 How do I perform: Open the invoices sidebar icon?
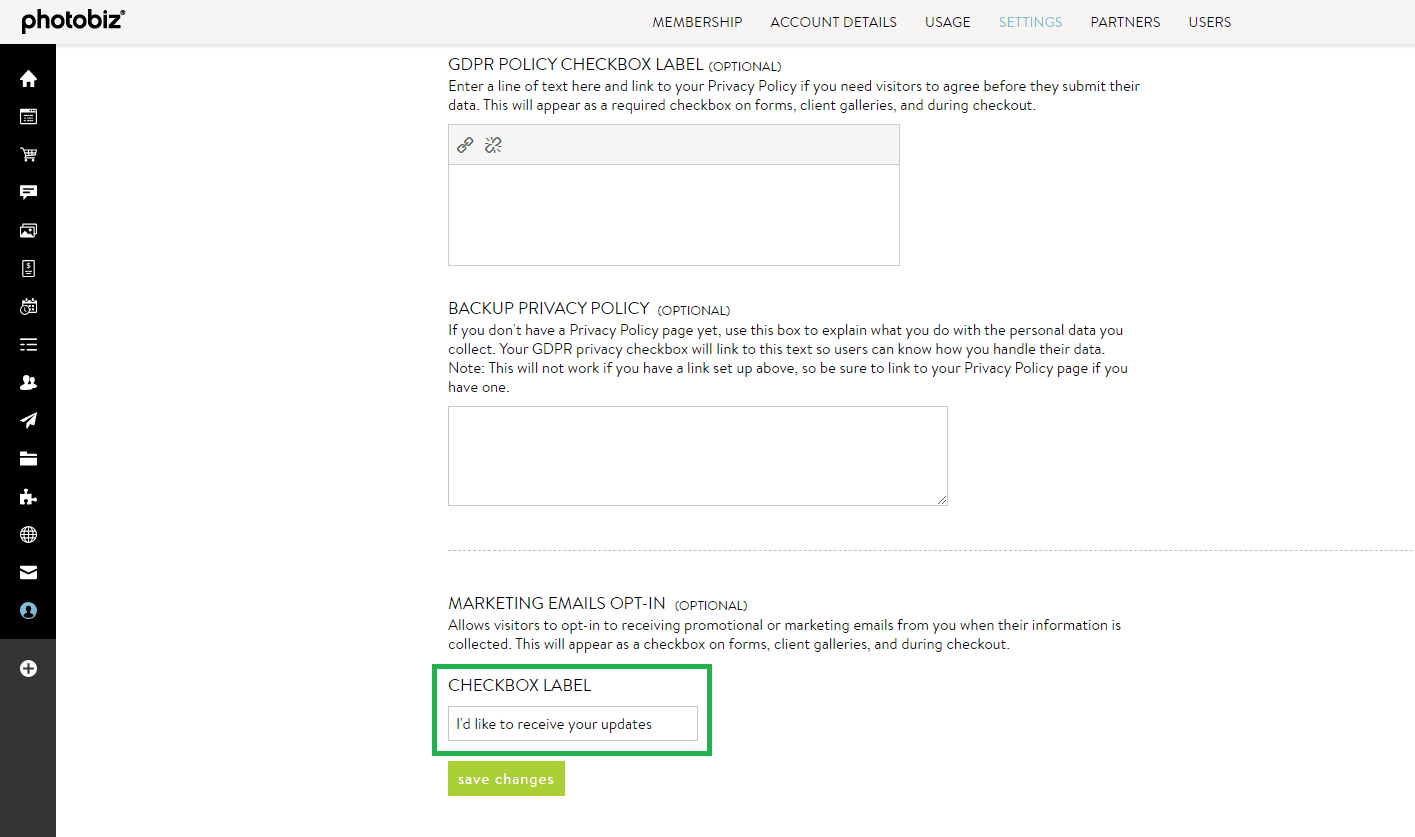coord(27,268)
